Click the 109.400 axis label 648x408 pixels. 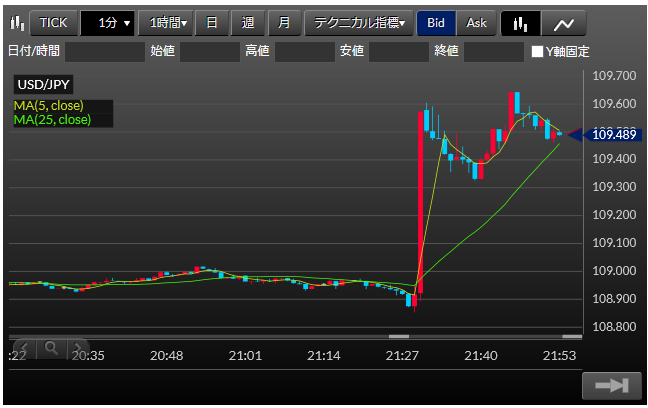point(614,159)
